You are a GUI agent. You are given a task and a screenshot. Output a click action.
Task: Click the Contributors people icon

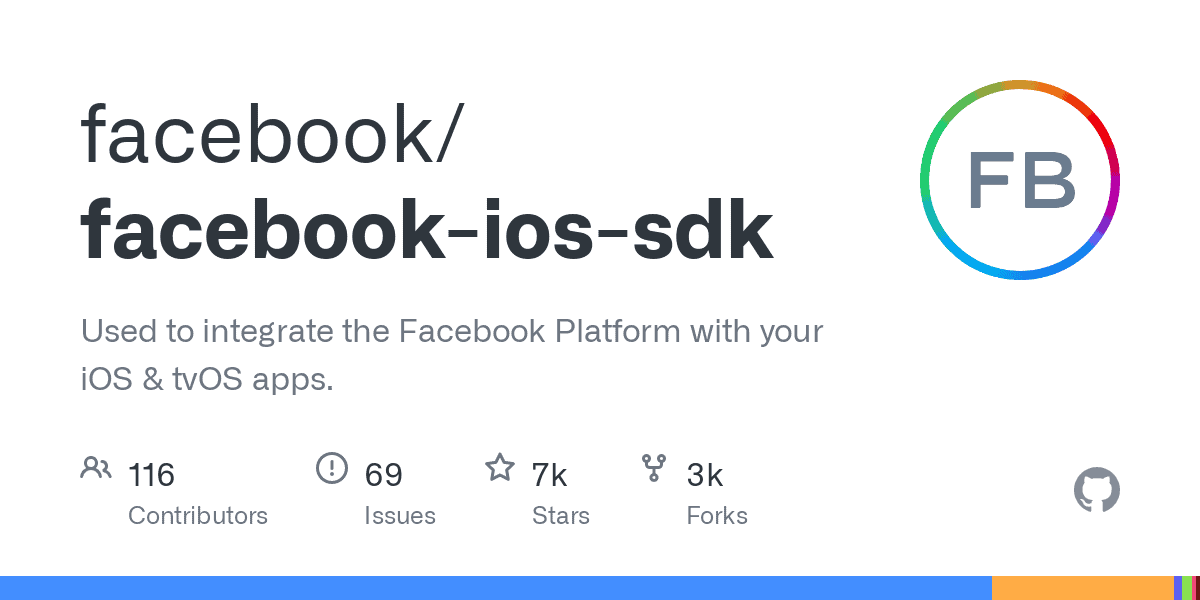pyautogui.click(x=96, y=468)
